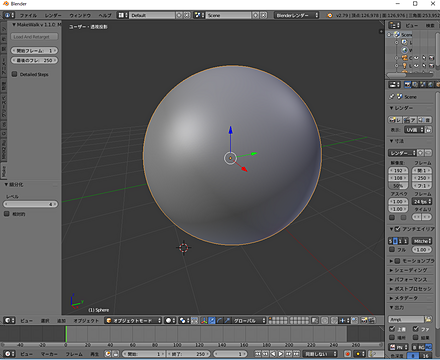Expand the シェーディング panel

coord(411,270)
